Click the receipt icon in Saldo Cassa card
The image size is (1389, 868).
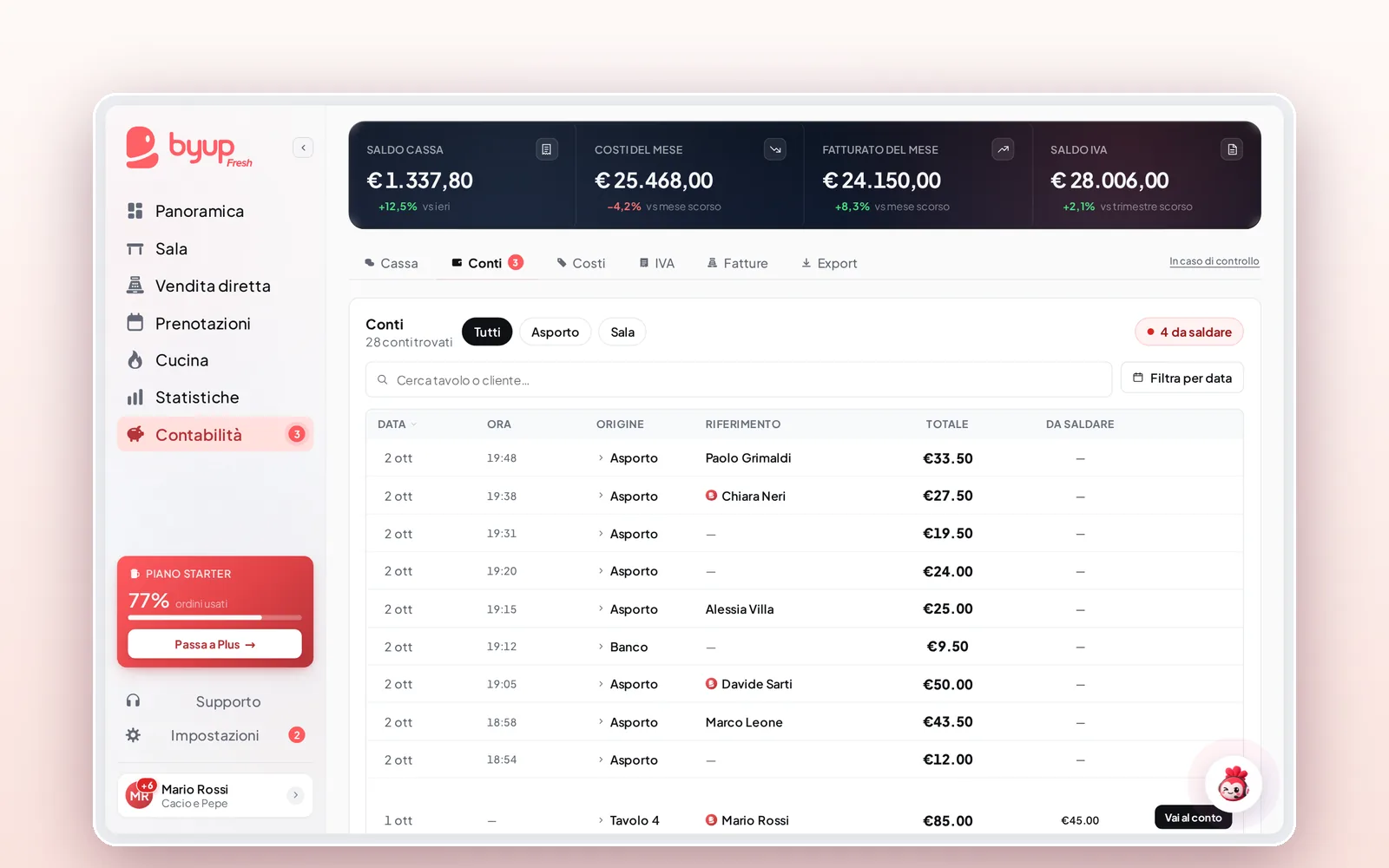point(546,149)
